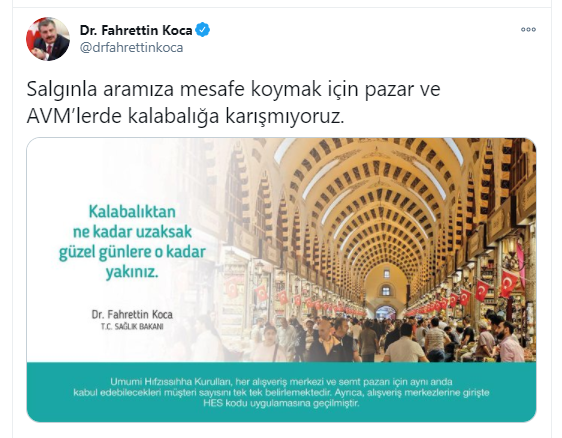Click the blue verified badge
The image size is (562, 438).
[203, 30]
